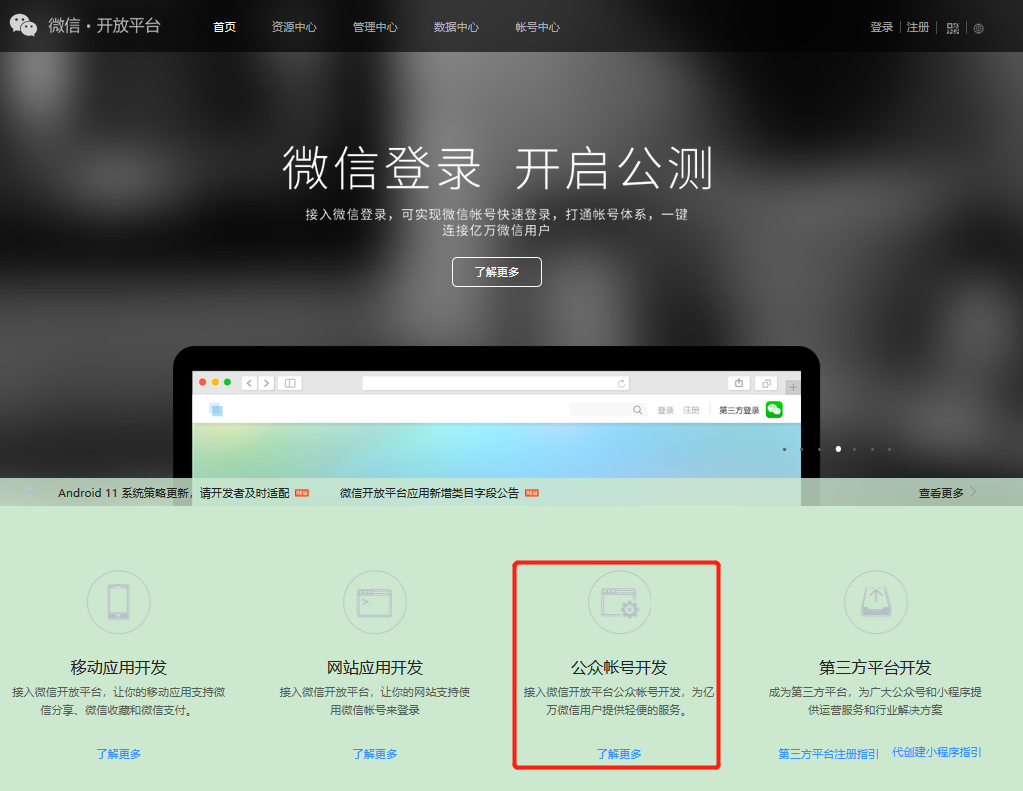Open 数据中心 in the navigation
This screenshot has width=1023, height=791.
click(456, 27)
